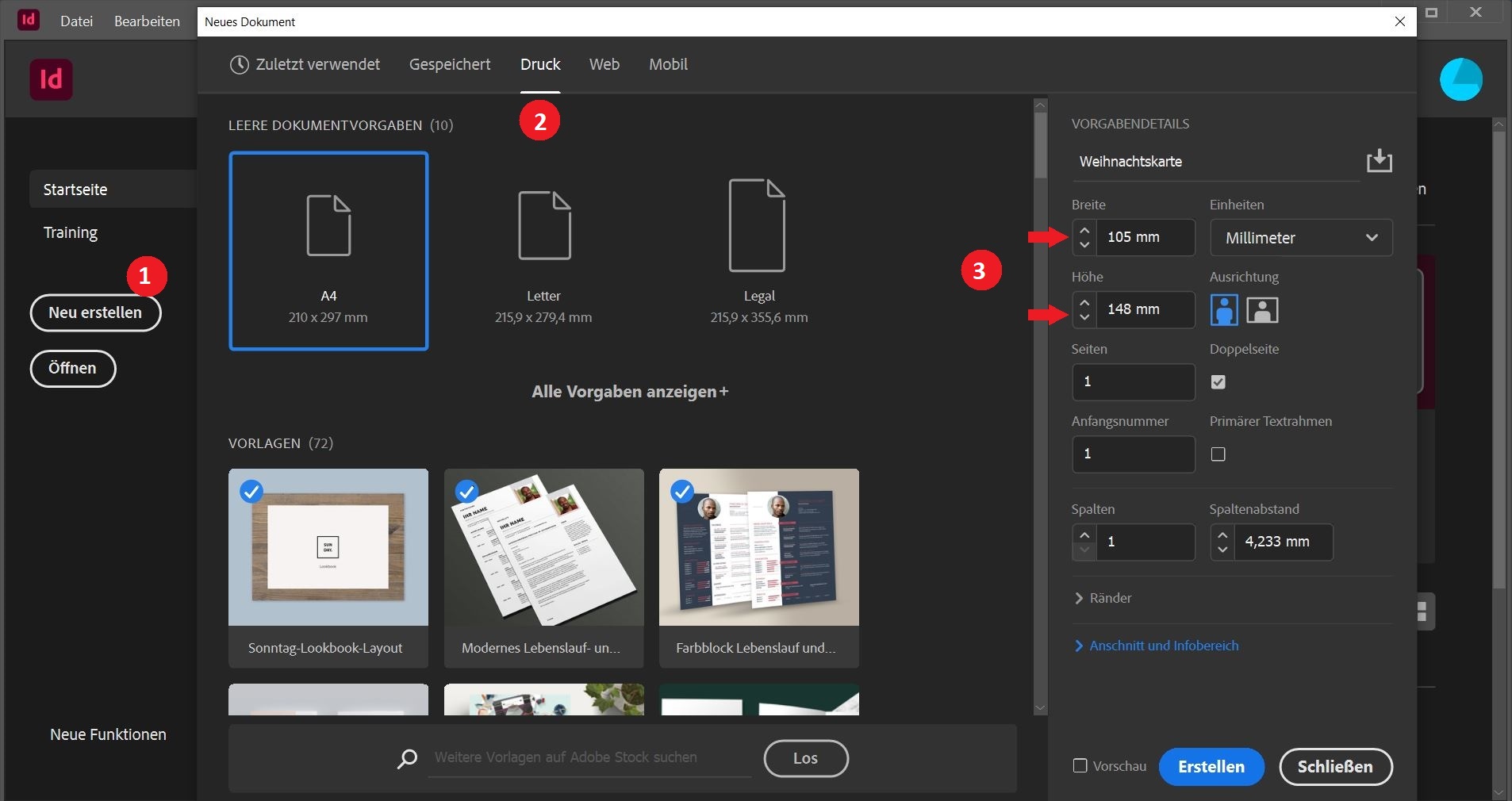
Task: Toggle the Vorschau checkbox
Action: (x=1080, y=765)
